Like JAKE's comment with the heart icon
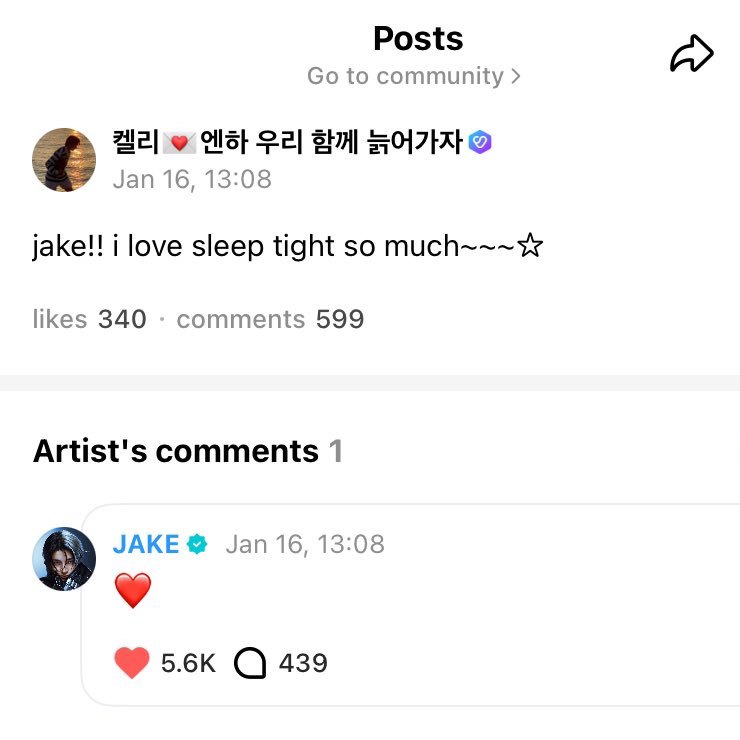The height and width of the screenshot is (740, 740). point(132,663)
